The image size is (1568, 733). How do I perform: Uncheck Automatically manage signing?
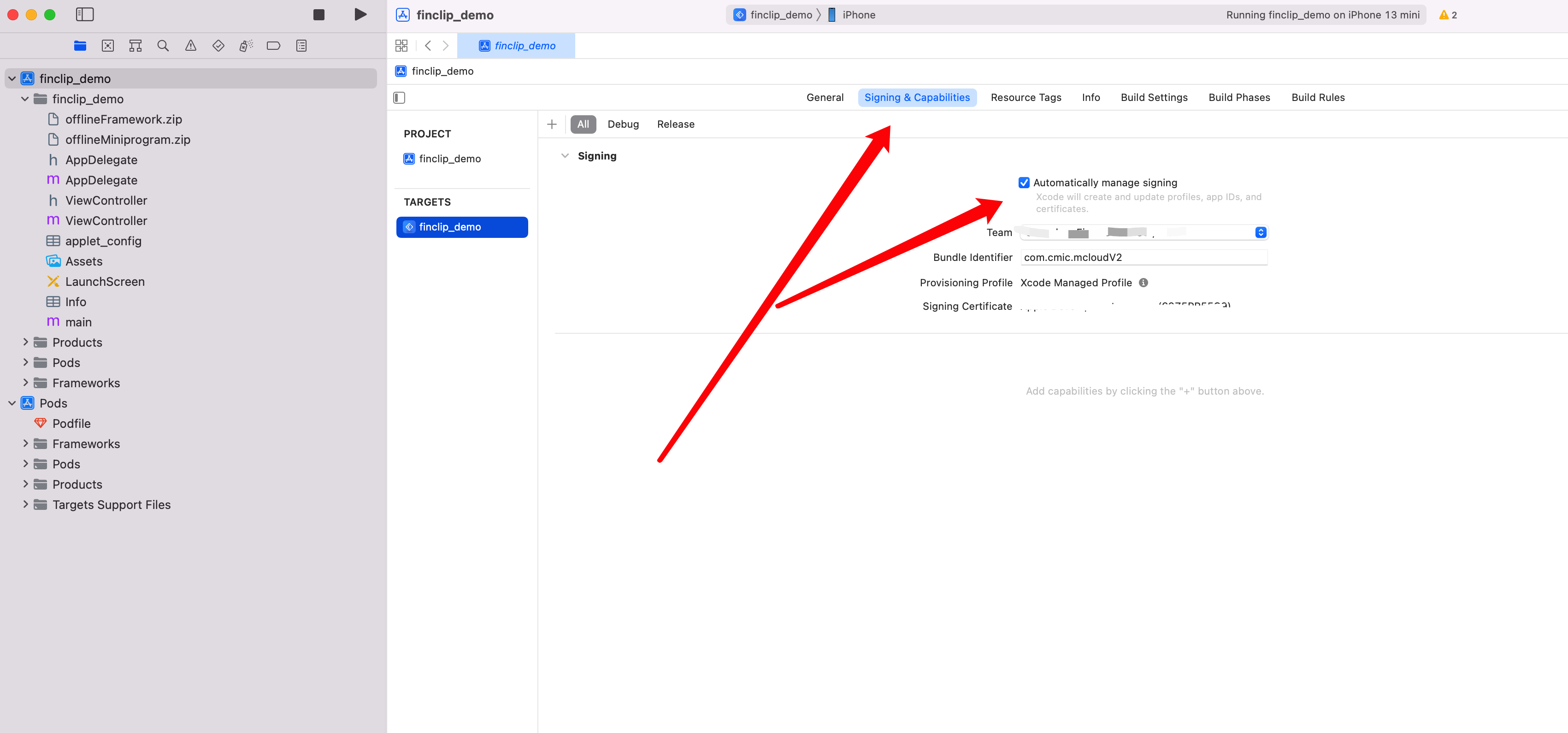1024,183
